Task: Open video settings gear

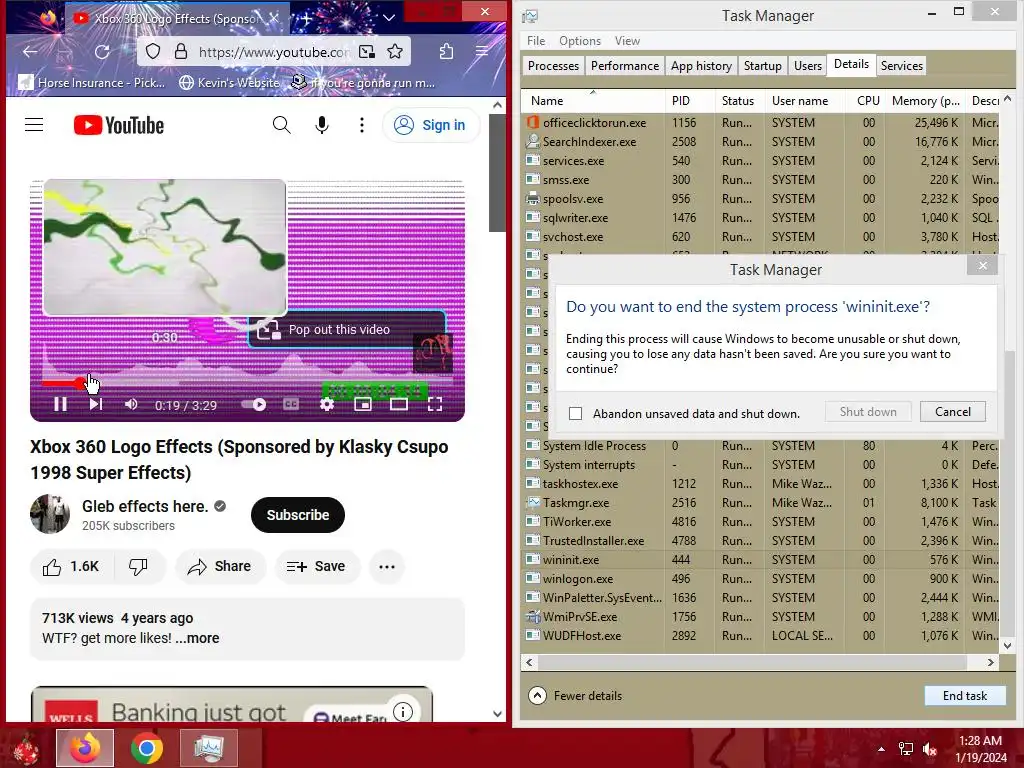Action: click(327, 405)
